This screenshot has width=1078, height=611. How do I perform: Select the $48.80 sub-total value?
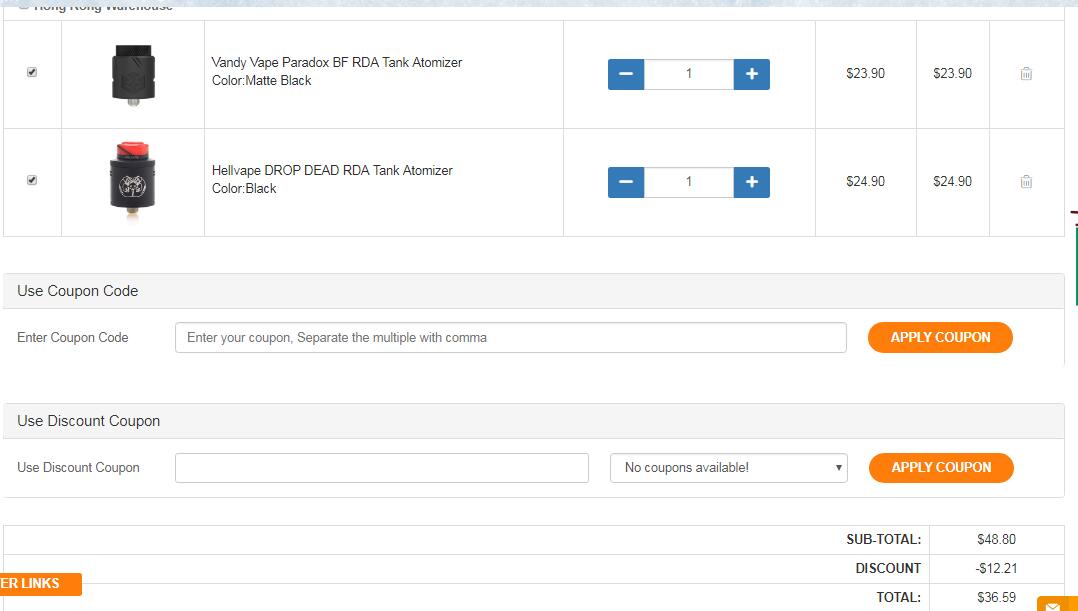coord(996,540)
